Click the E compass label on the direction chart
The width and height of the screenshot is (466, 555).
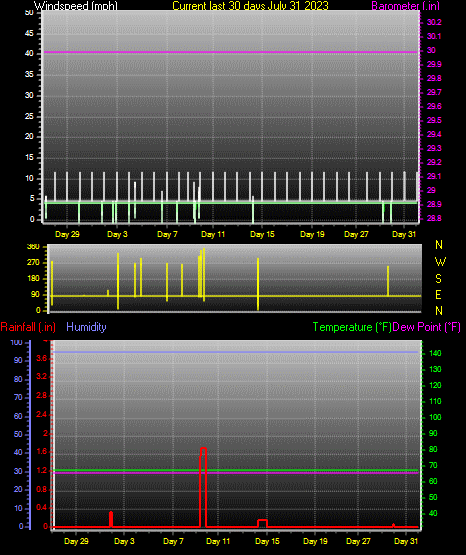[x=438, y=295]
